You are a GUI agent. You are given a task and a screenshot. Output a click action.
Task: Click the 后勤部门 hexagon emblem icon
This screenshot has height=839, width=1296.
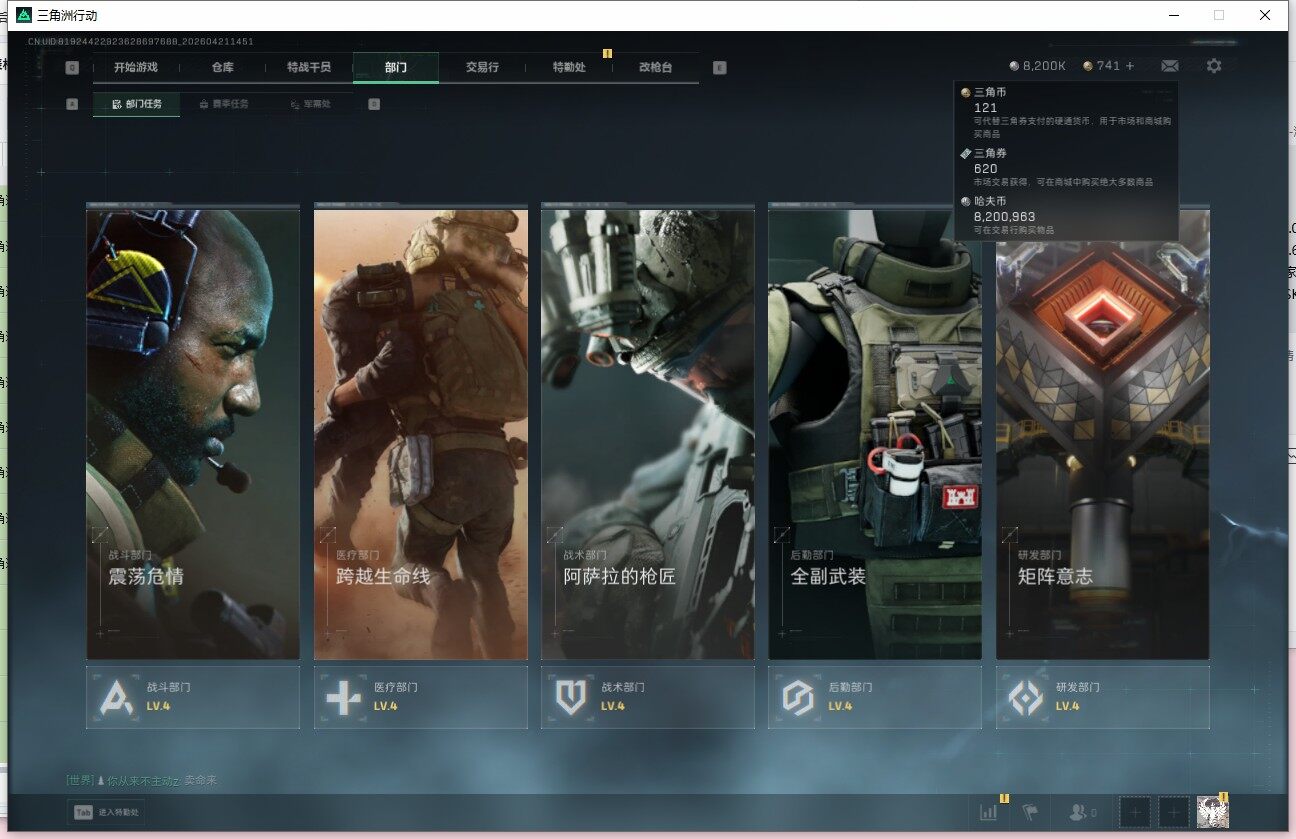[x=798, y=698]
